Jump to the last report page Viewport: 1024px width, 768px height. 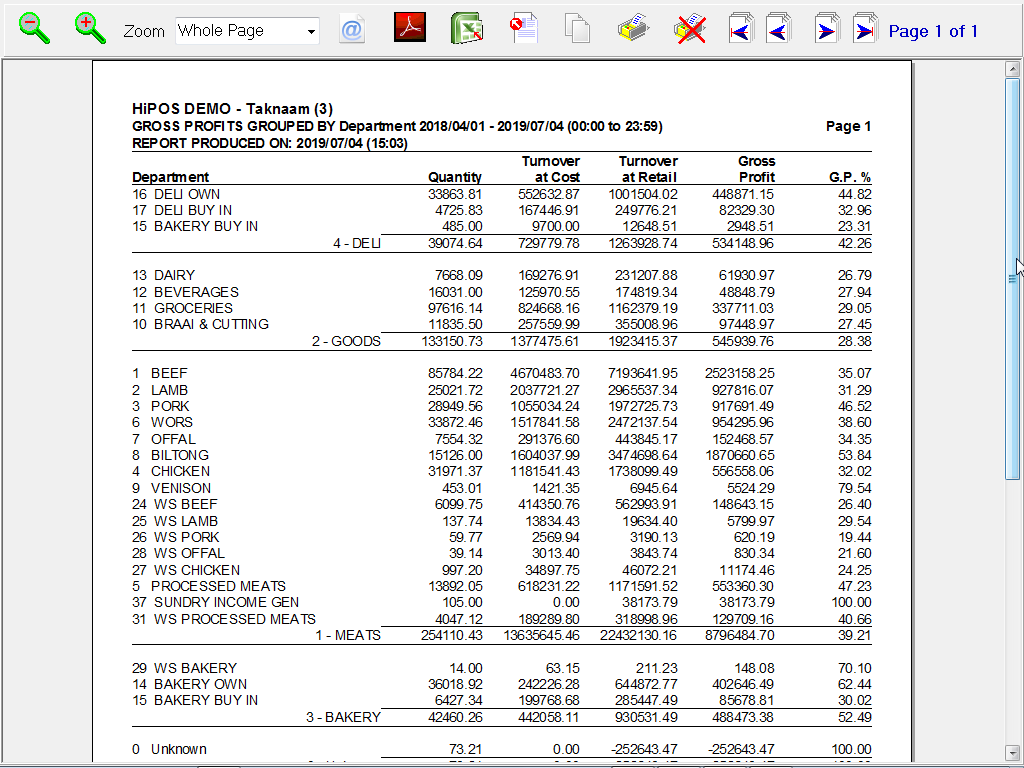coord(864,29)
